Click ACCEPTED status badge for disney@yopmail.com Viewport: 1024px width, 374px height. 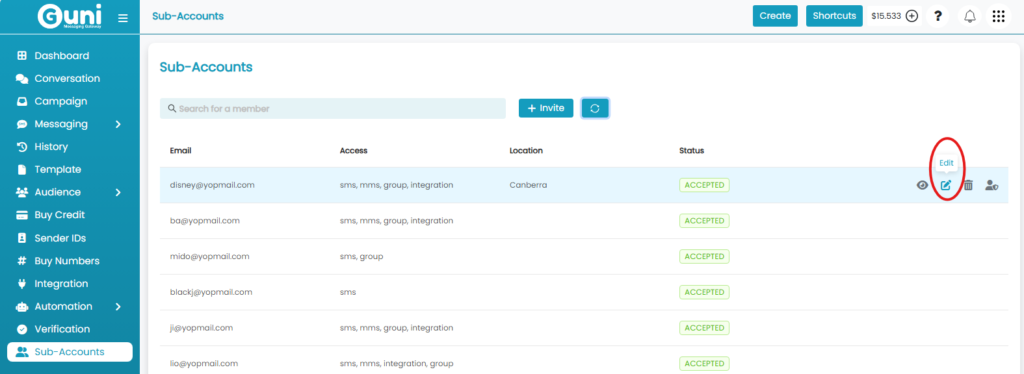(704, 185)
